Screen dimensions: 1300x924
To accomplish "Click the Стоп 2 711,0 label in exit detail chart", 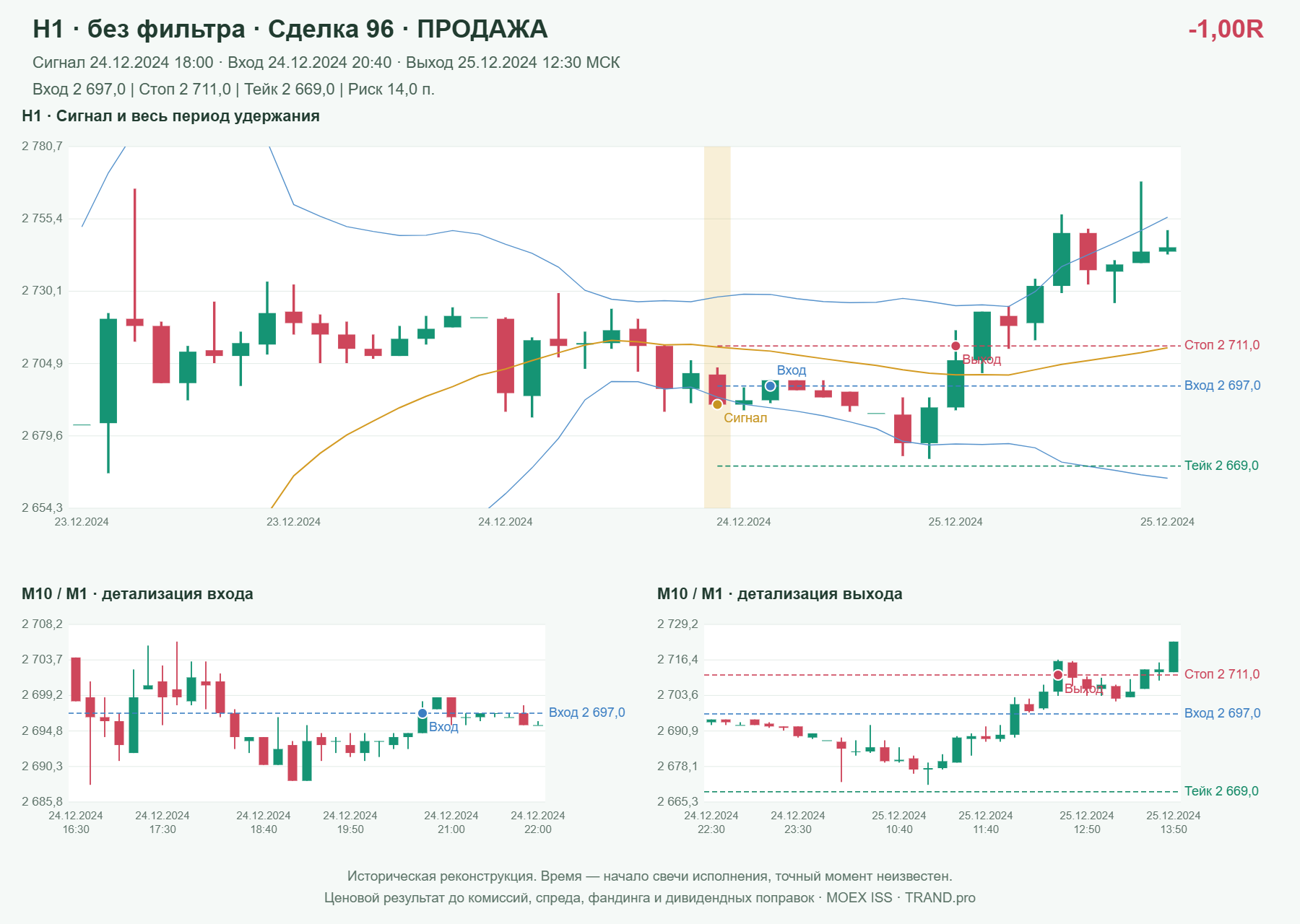I will click(x=1222, y=674).
